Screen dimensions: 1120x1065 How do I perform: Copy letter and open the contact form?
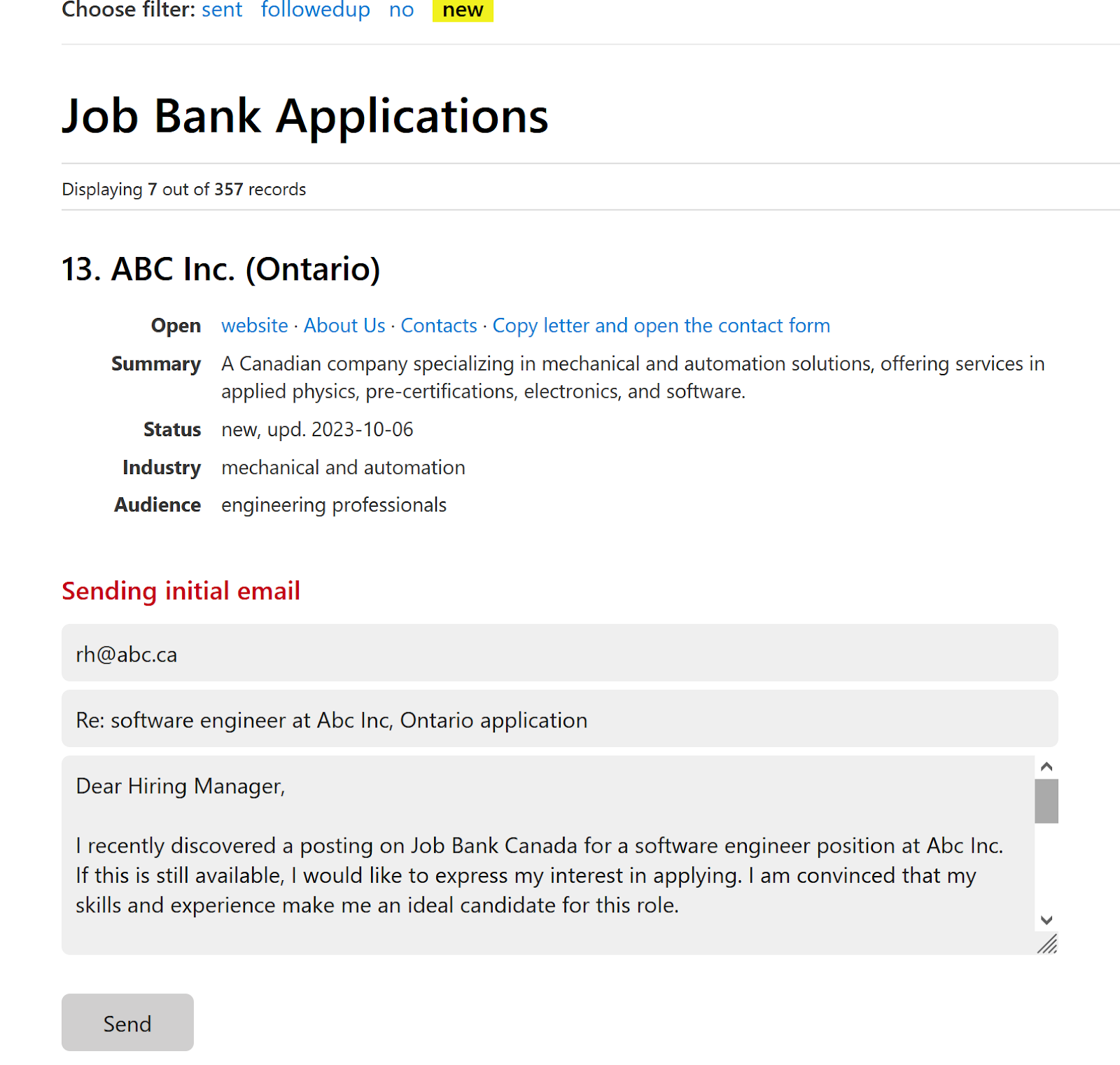661,326
